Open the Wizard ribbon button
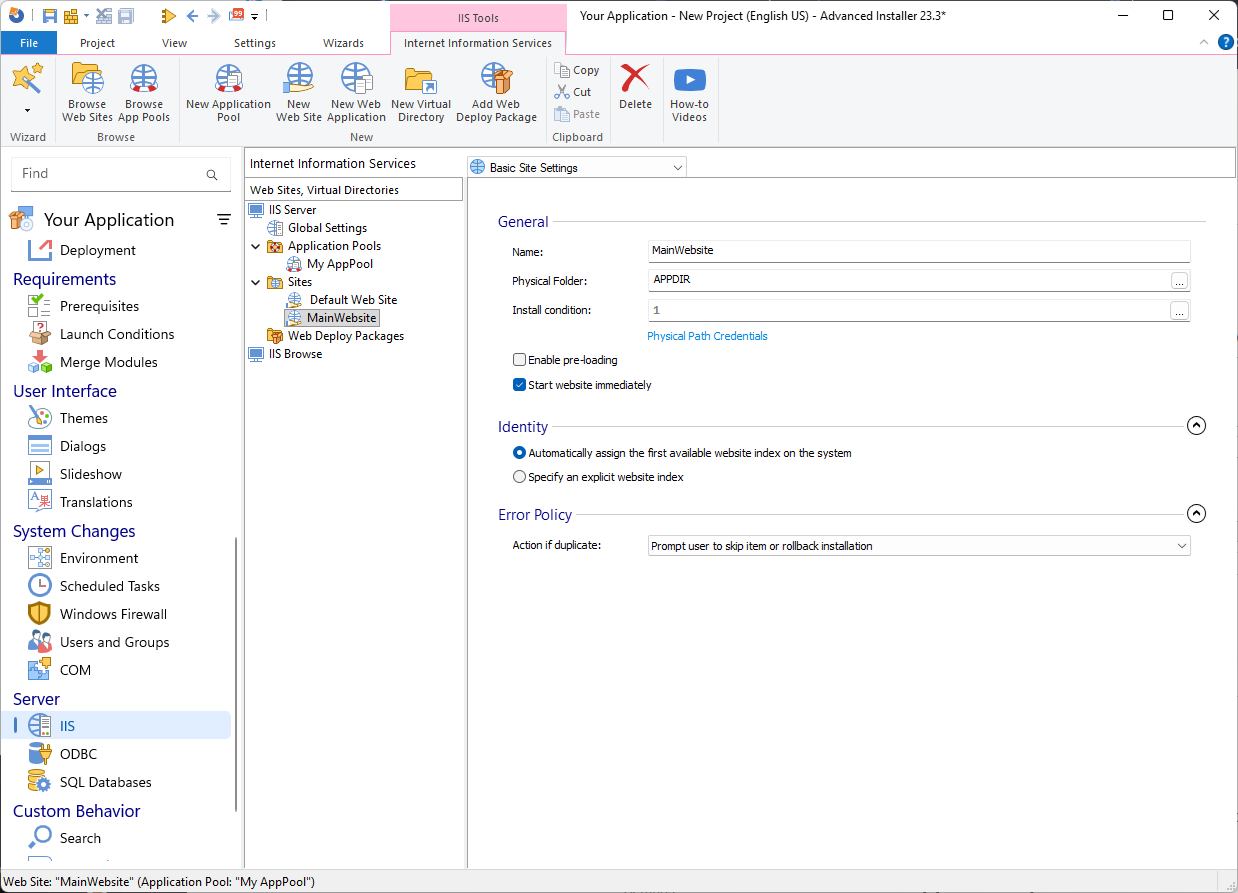The height and width of the screenshot is (893, 1238). (x=27, y=79)
